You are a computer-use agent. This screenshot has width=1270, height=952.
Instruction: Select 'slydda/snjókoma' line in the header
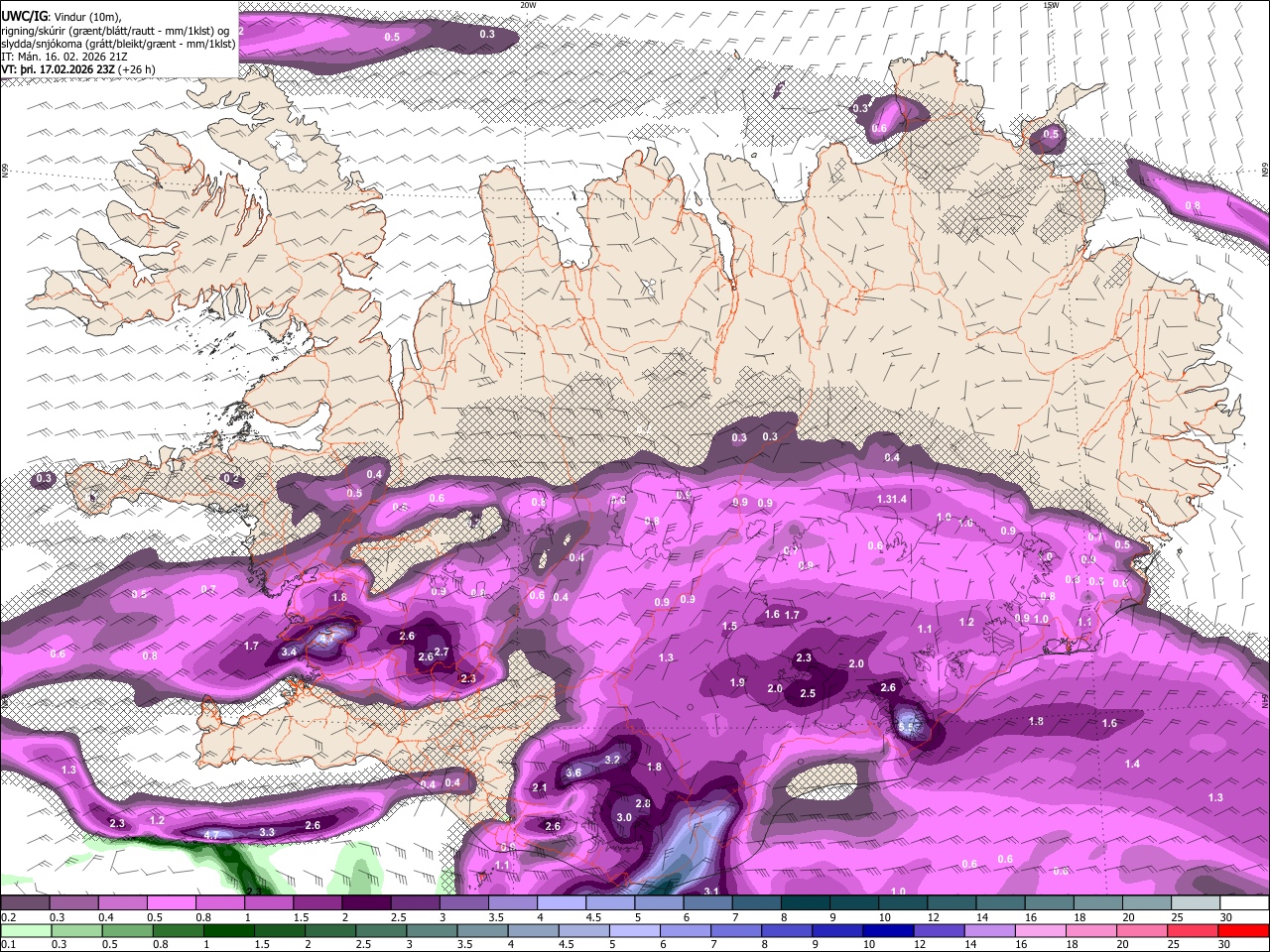pyautogui.click(x=118, y=44)
